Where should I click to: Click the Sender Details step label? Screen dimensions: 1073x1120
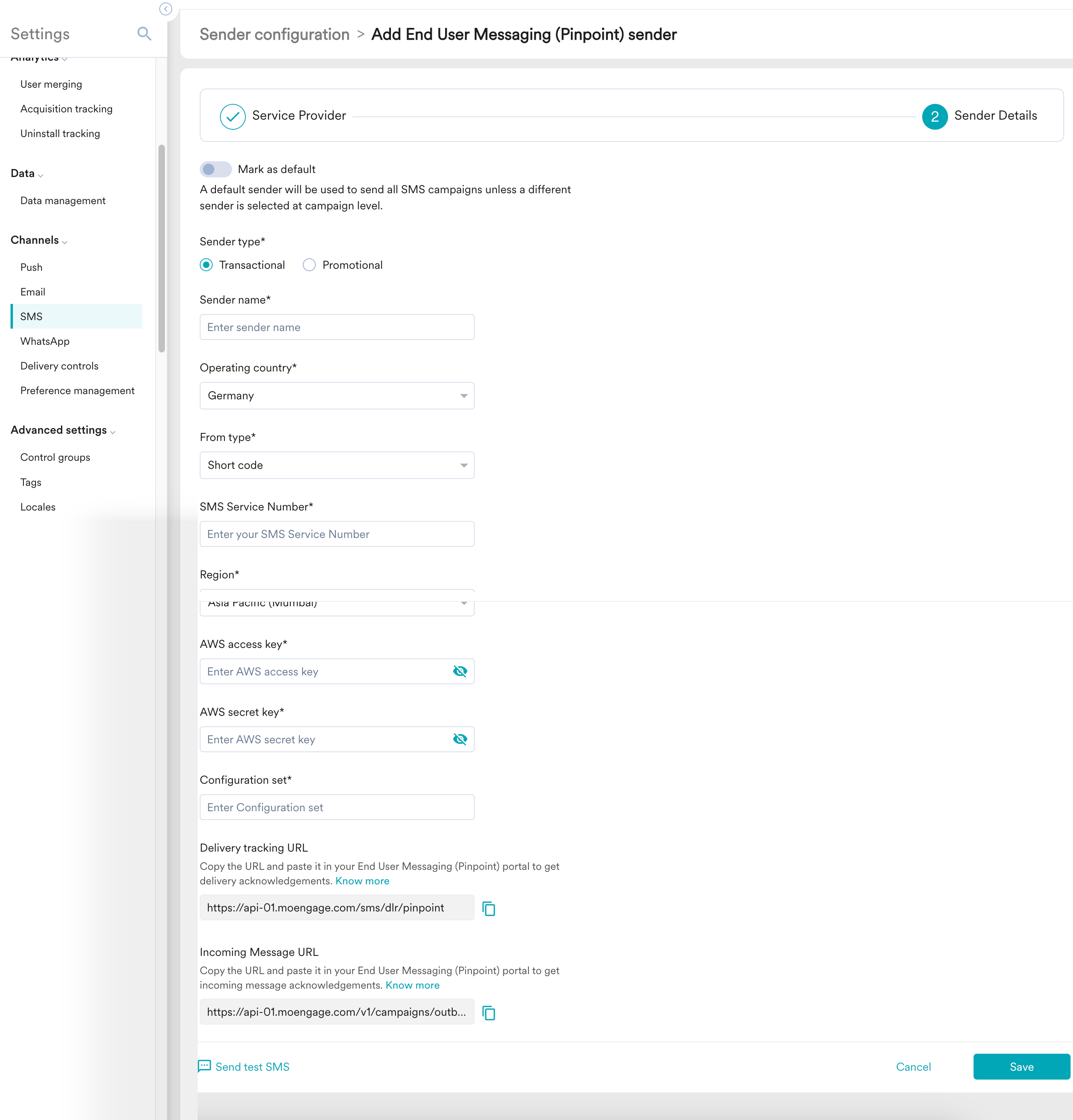coord(995,116)
